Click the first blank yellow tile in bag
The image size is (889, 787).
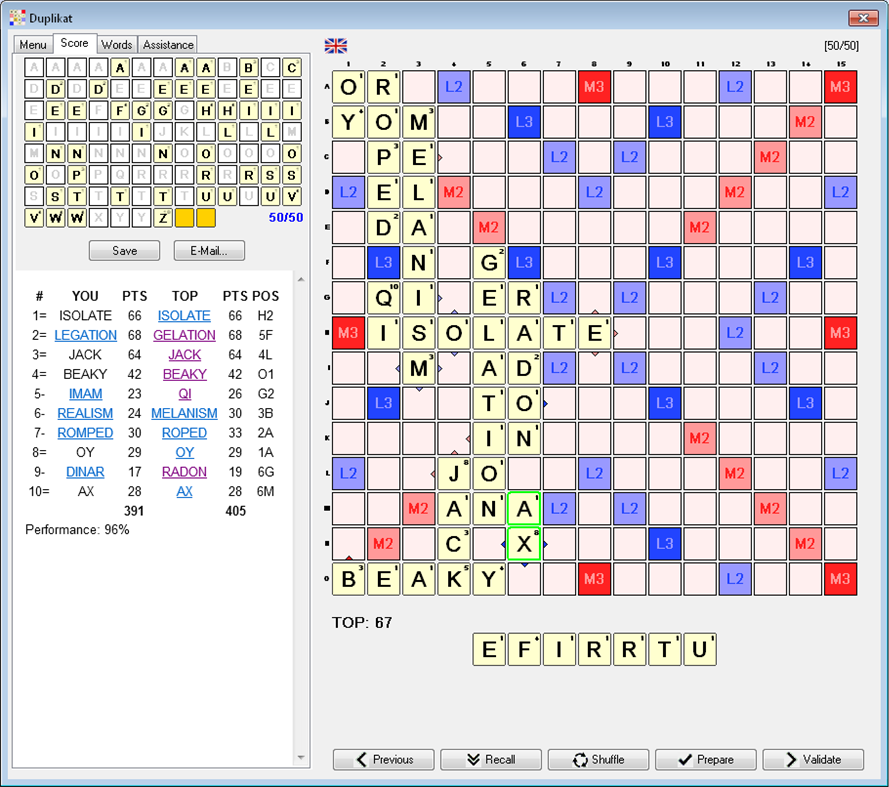(x=184, y=218)
